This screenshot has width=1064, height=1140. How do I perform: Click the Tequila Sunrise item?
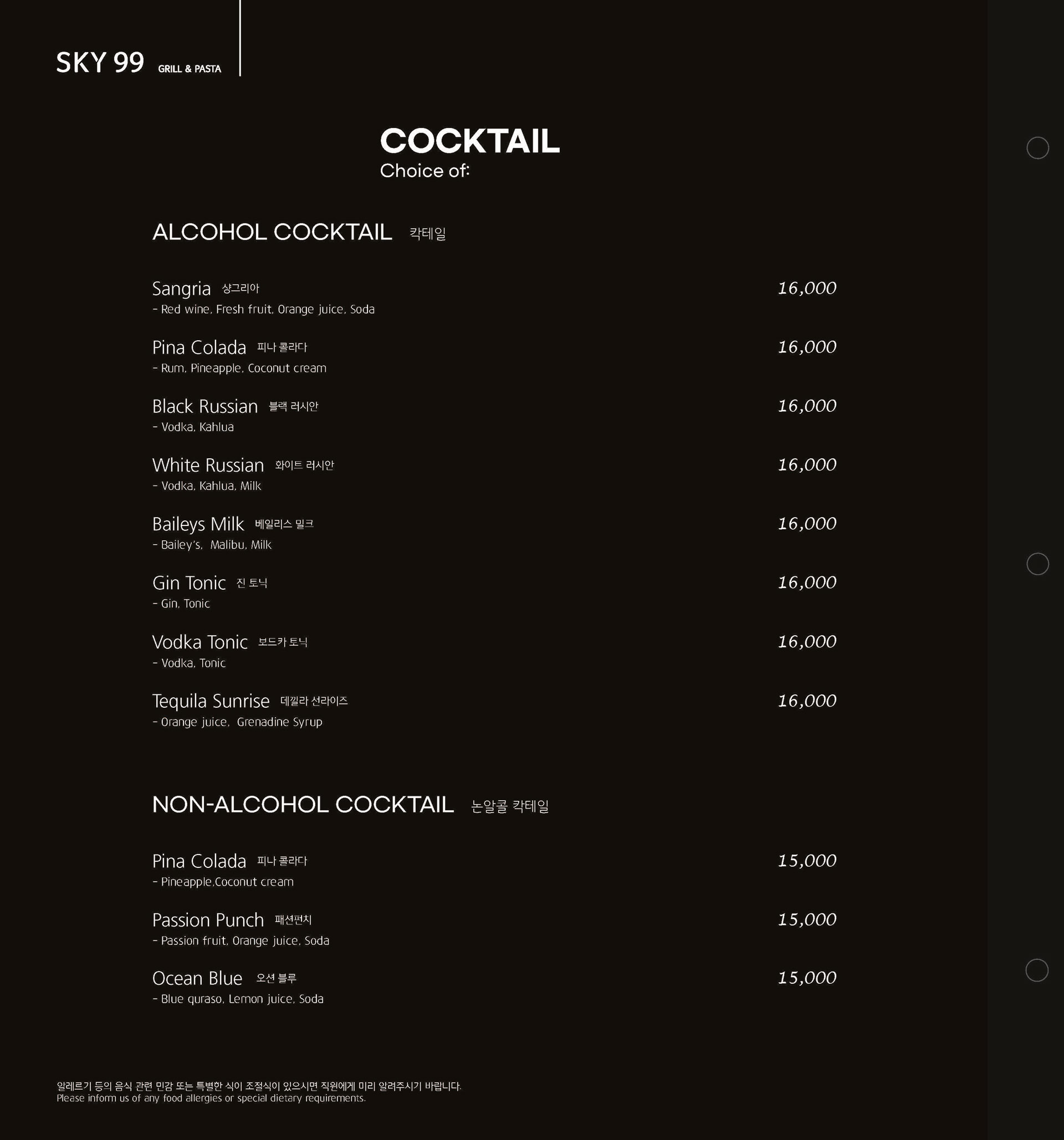point(211,701)
